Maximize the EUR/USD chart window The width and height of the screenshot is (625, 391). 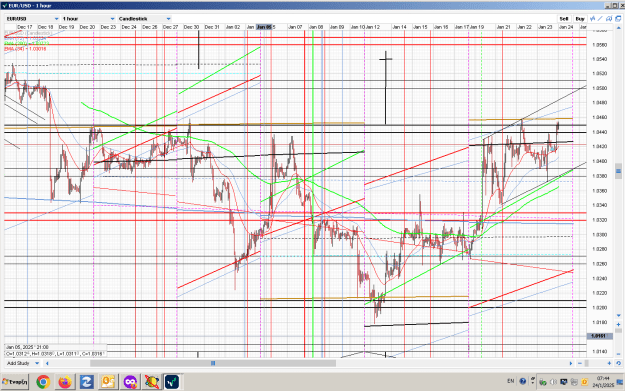tap(614, 6)
